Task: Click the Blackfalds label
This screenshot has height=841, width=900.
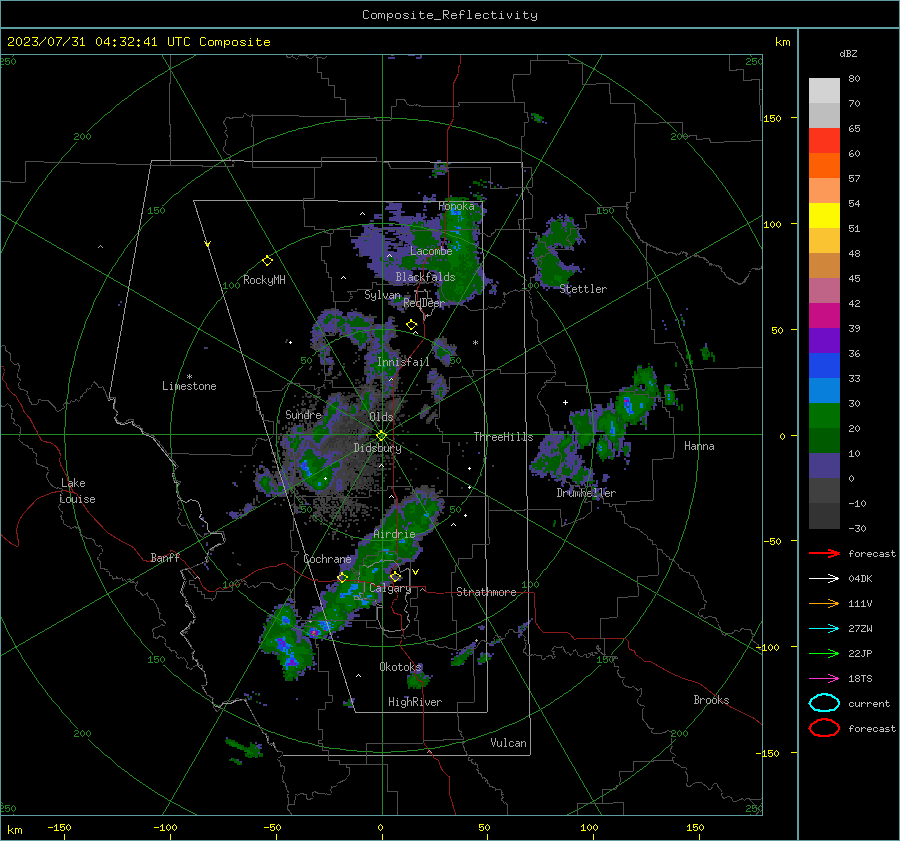Action: pyautogui.click(x=425, y=277)
